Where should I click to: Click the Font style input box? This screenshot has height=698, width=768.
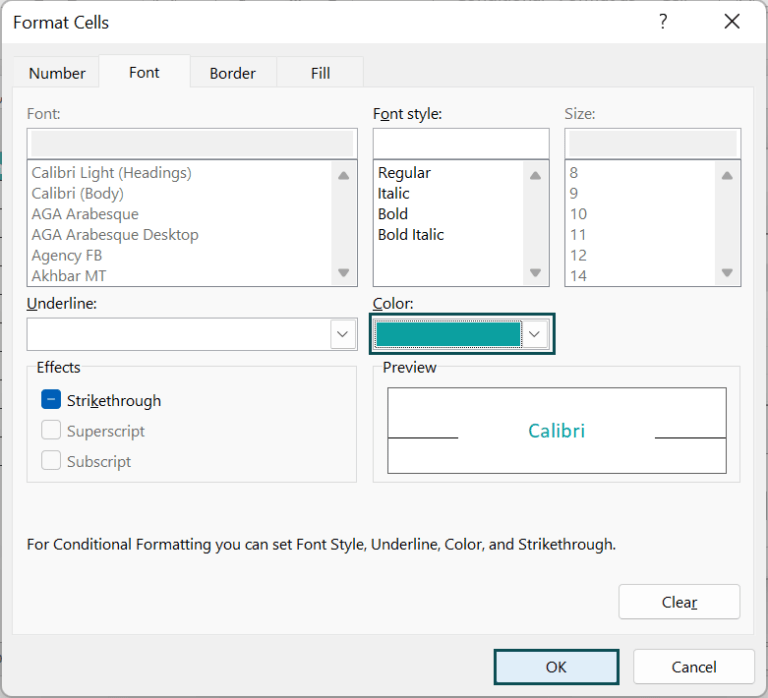(461, 144)
